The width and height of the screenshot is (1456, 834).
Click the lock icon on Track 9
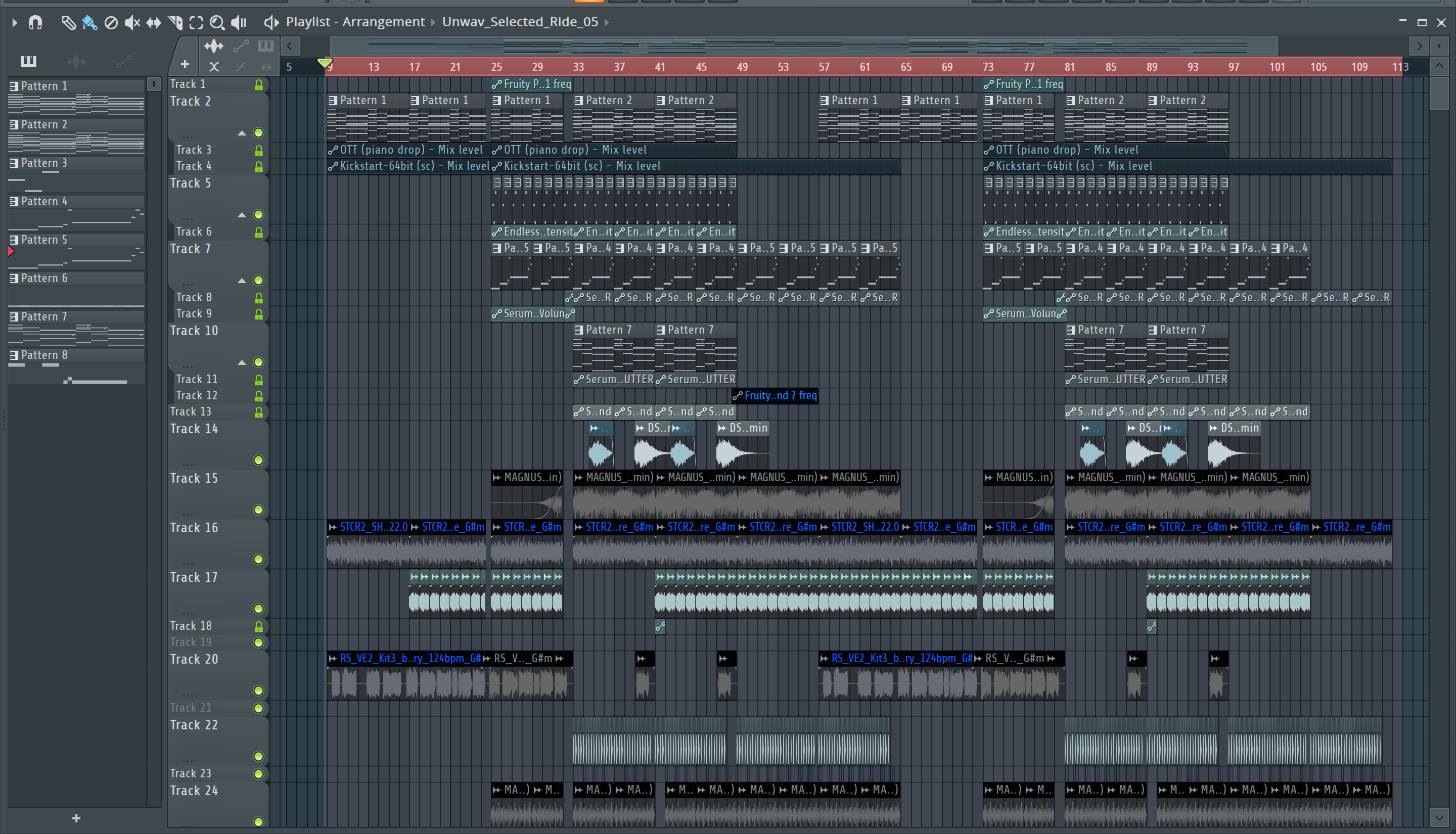(259, 314)
